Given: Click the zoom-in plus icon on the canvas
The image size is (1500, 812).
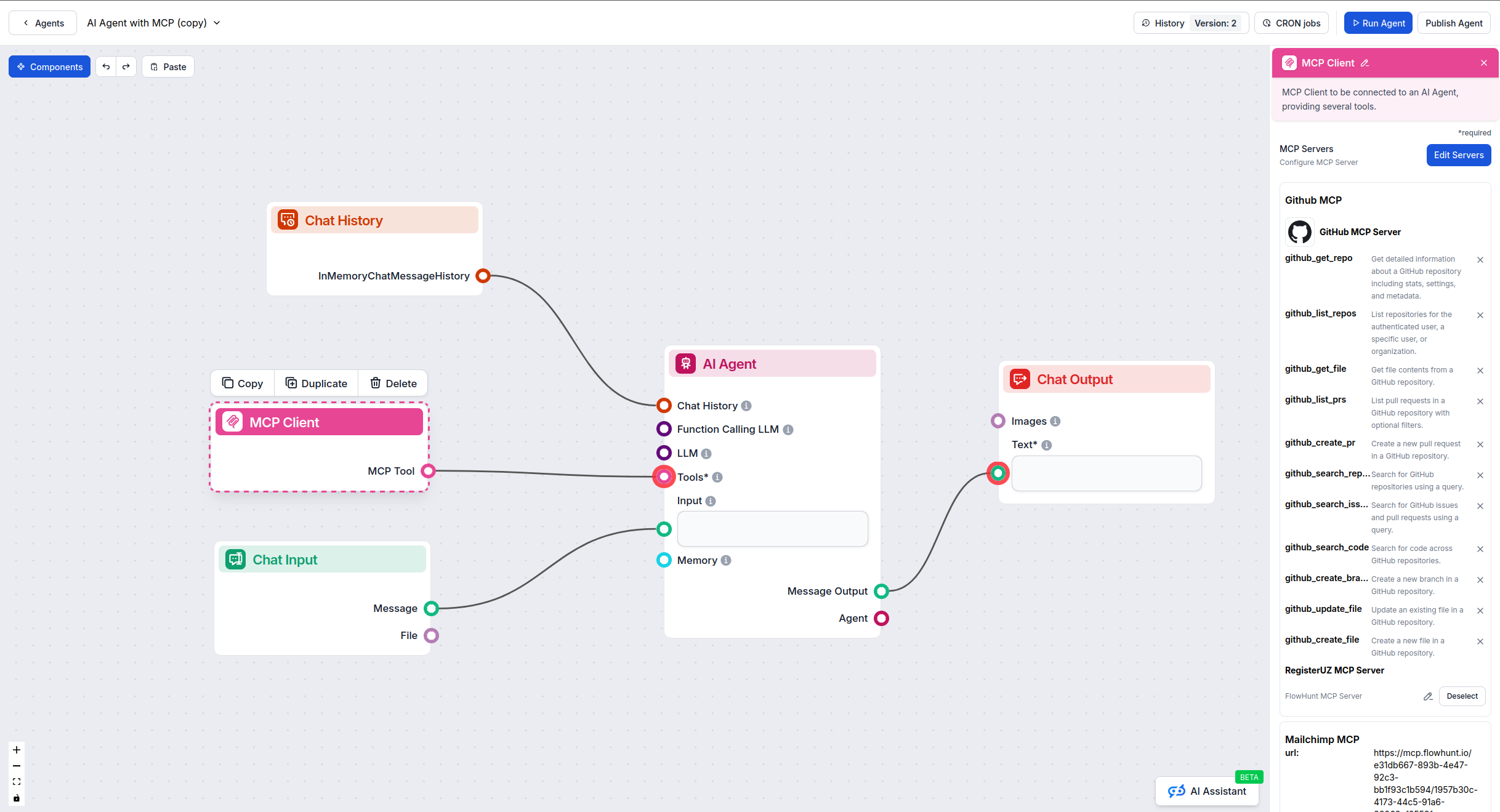Looking at the screenshot, I should tap(16, 750).
